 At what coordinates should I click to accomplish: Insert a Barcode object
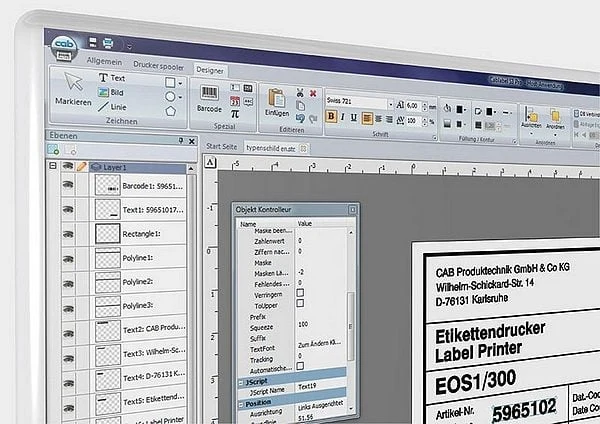(x=209, y=99)
